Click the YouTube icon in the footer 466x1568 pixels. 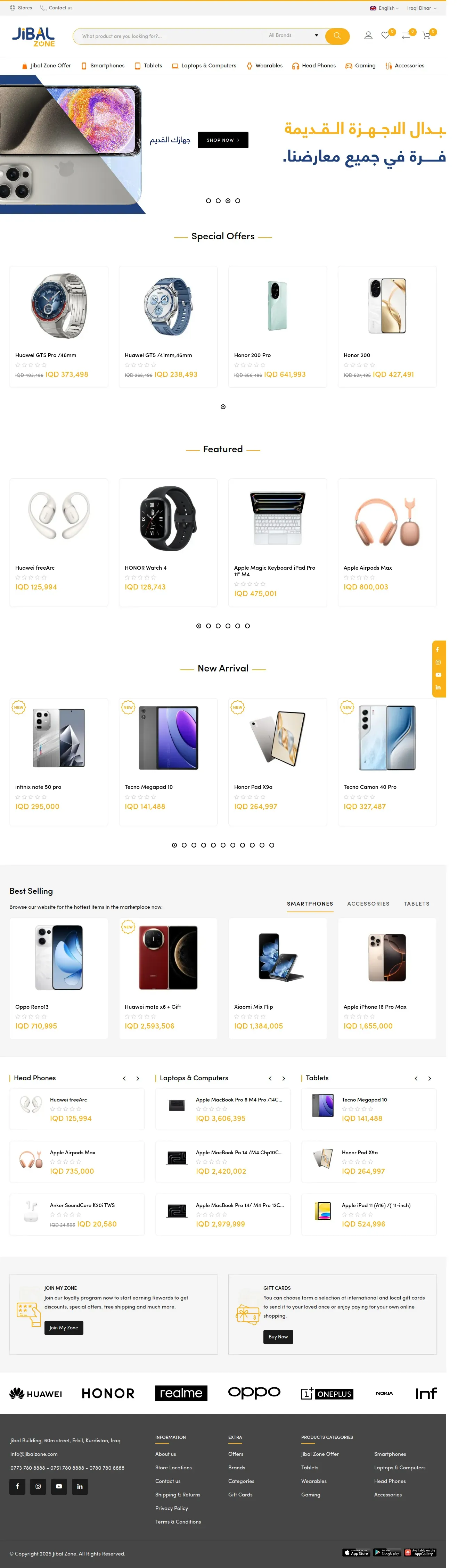tap(58, 1486)
